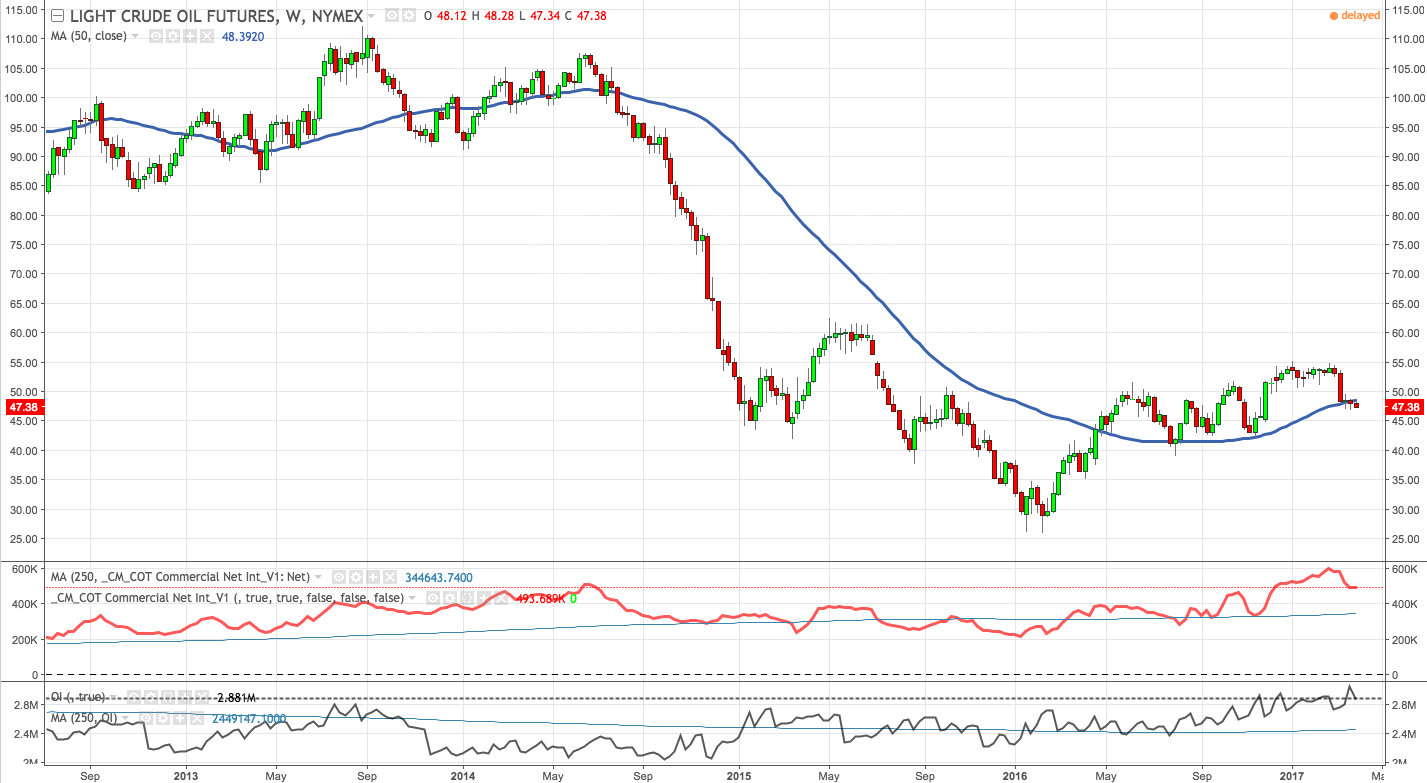1427x783 pixels.
Task: Expand dropdown arrow of OI (, true) legend
Action: (x=114, y=697)
